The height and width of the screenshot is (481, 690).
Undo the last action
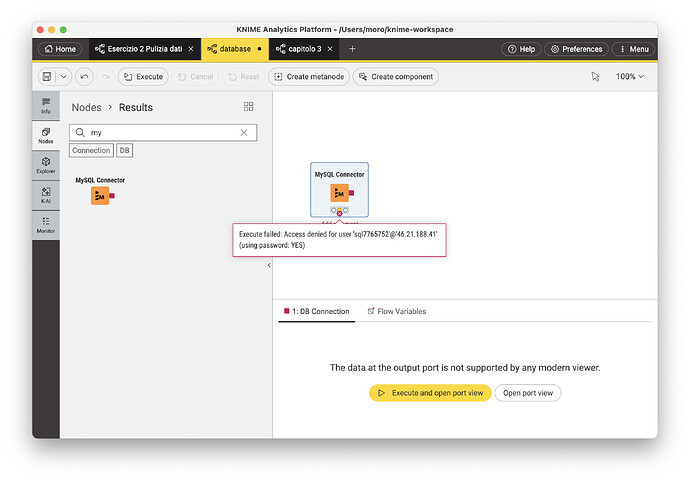pos(84,77)
